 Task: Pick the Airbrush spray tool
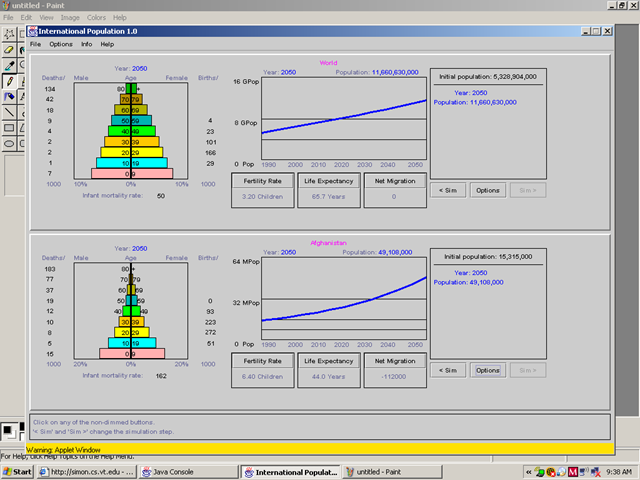pyautogui.click(x=9, y=96)
